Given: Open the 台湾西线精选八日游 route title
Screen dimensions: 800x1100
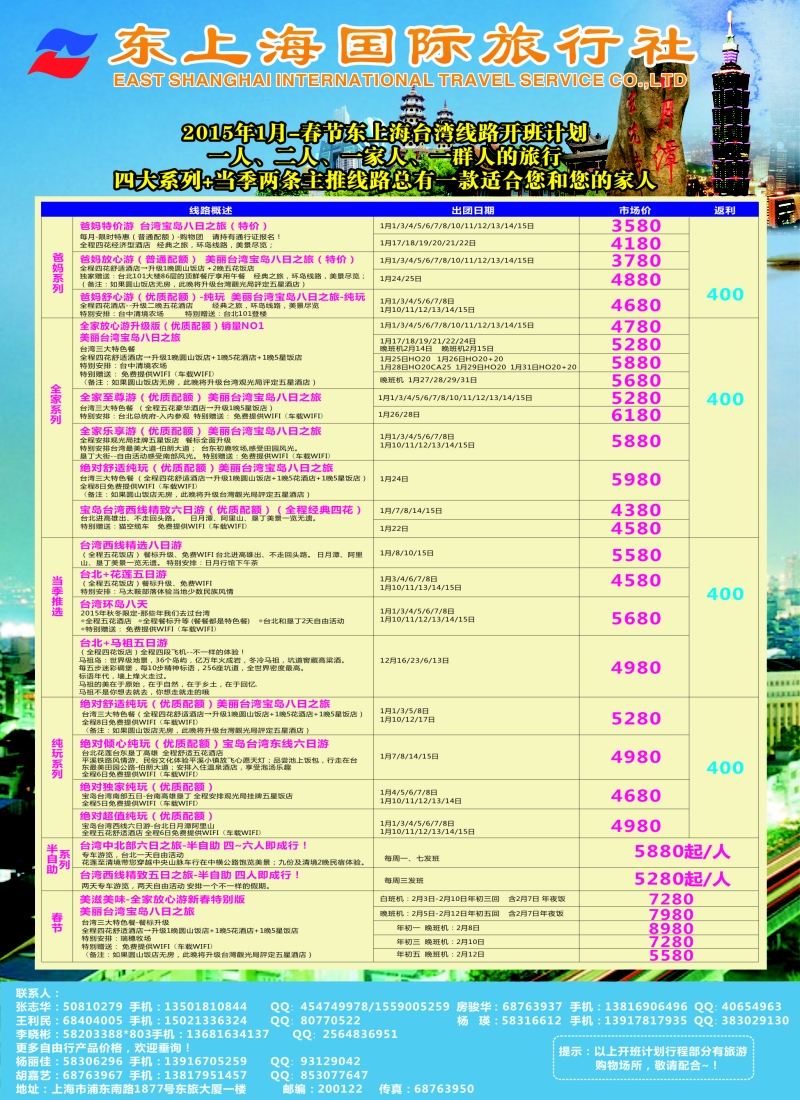Looking at the screenshot, I should pos(131,545).
